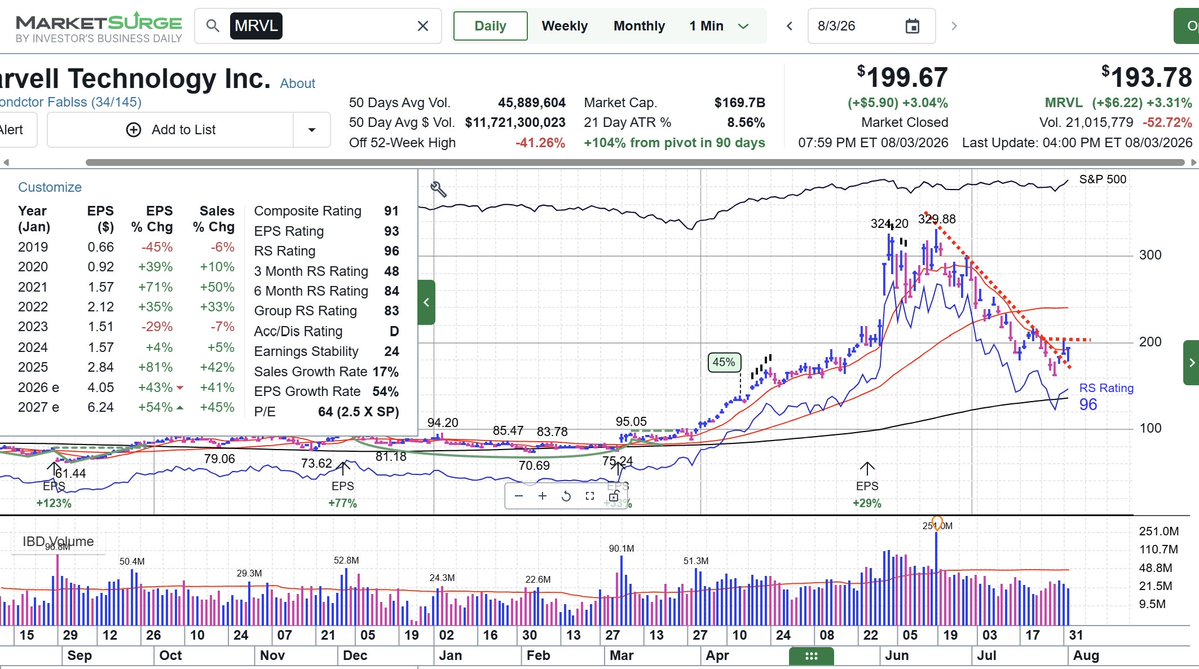Screen dimensions: 1199x669
Task: Click the EPS Growth Rate 54% row
Action: [327, 391]
